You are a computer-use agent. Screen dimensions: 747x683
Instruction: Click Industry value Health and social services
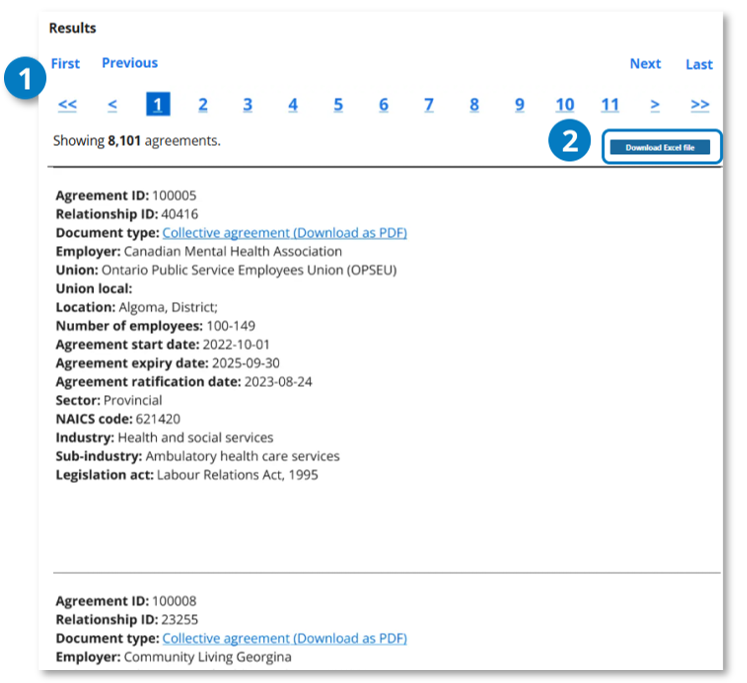click(195, 438)
